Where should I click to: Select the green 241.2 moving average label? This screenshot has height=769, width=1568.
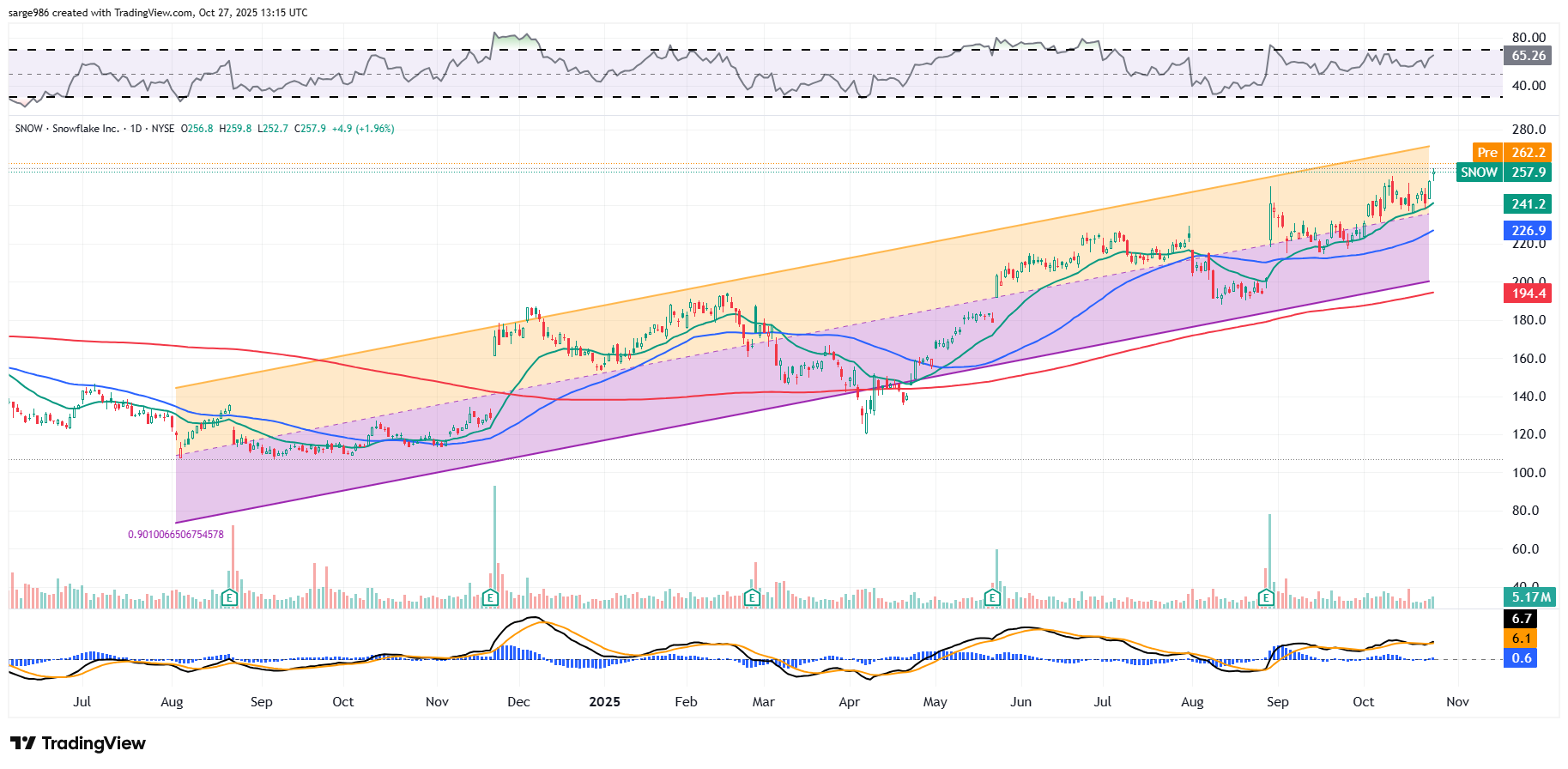(x=1528, y=204)
